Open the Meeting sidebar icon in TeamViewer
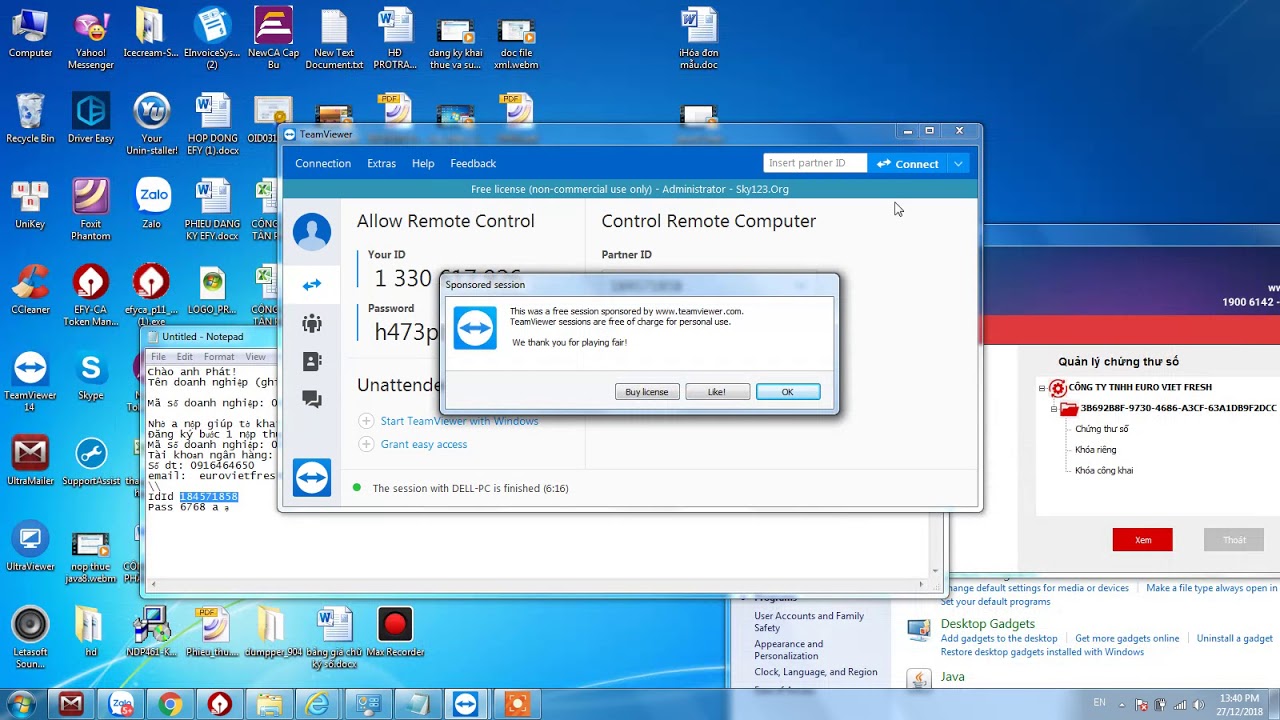This screenshot has height=720, width=1280. [x=312, y=323]
